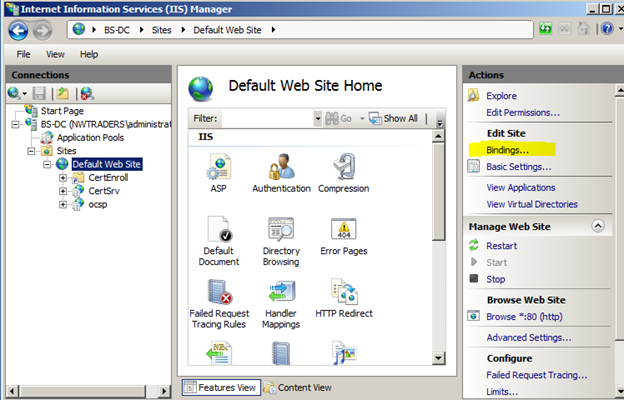Open the View menu
The image size is (624, 400).
pyautogui.click(x=55, y=54)
